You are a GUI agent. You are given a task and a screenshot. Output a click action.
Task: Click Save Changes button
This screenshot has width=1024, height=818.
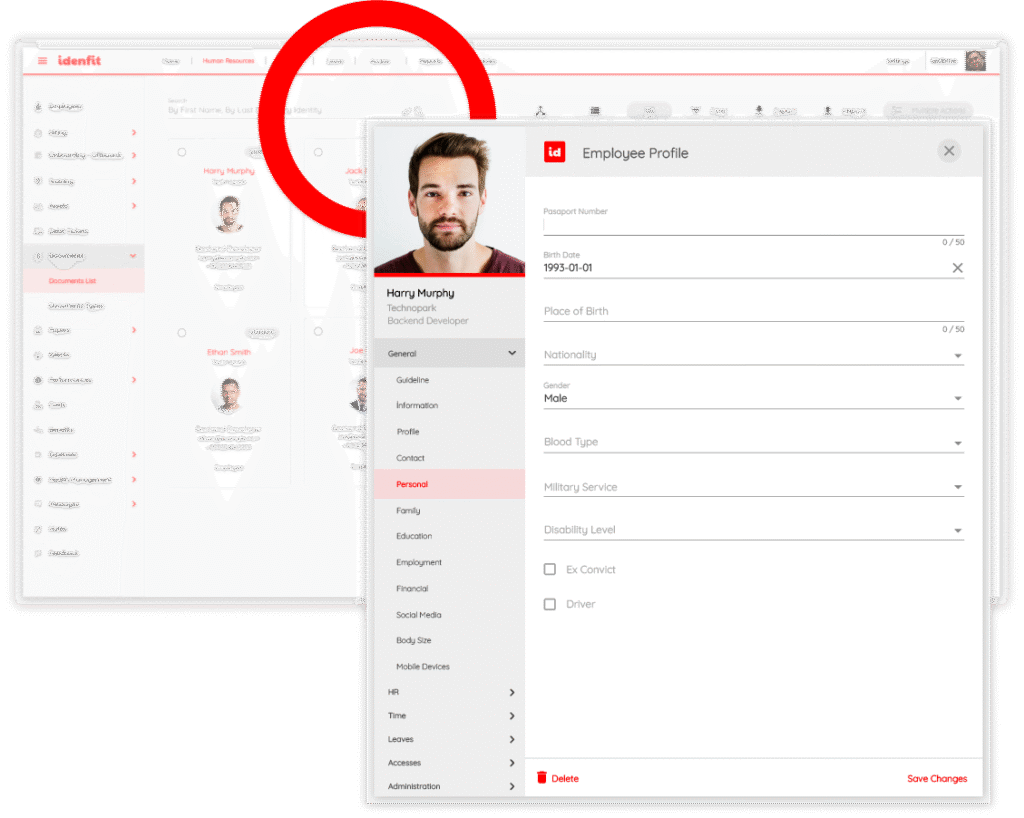tap(936, 778)
